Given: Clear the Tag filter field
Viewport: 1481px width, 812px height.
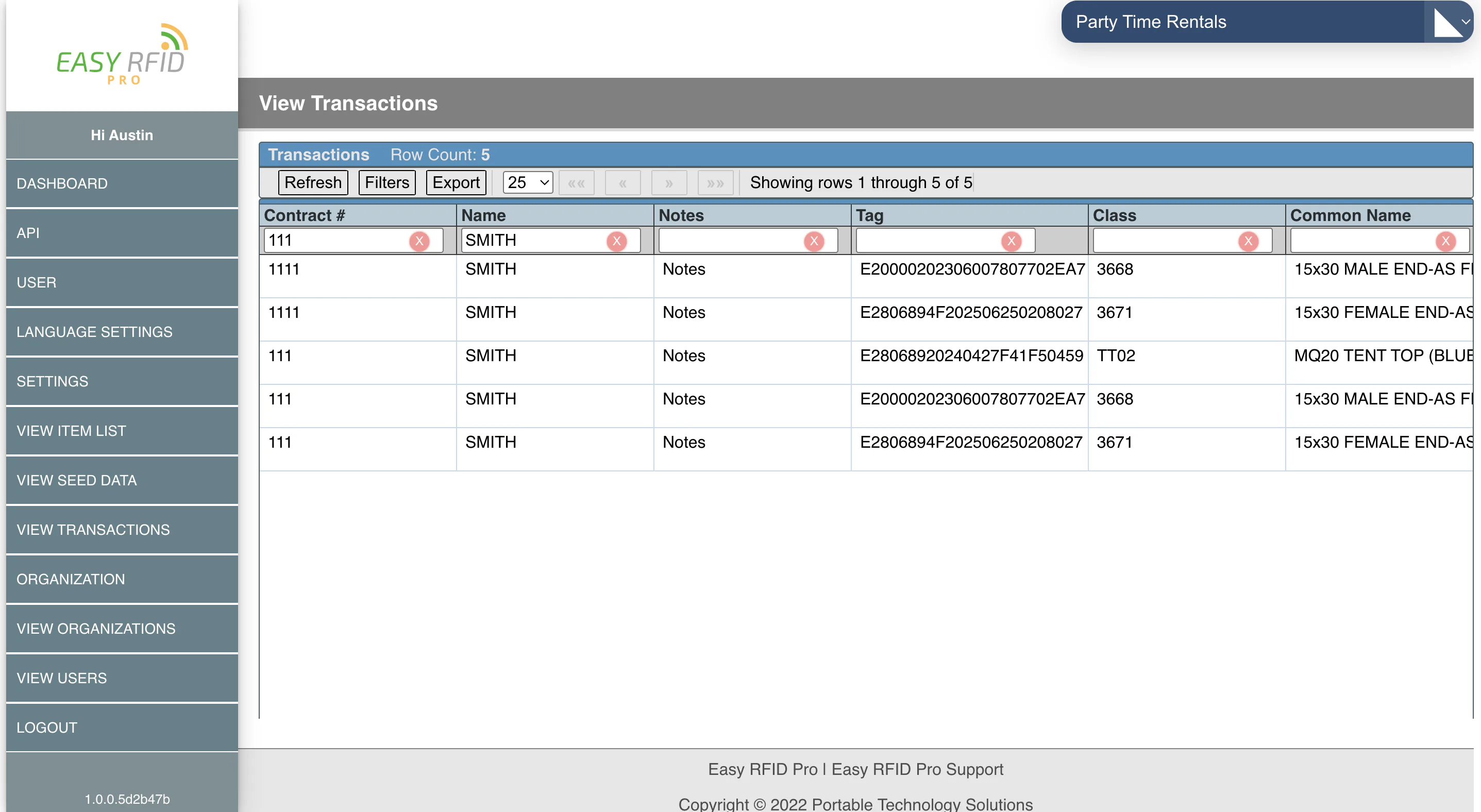Looking at the screenshot, I should (1011, 241).
